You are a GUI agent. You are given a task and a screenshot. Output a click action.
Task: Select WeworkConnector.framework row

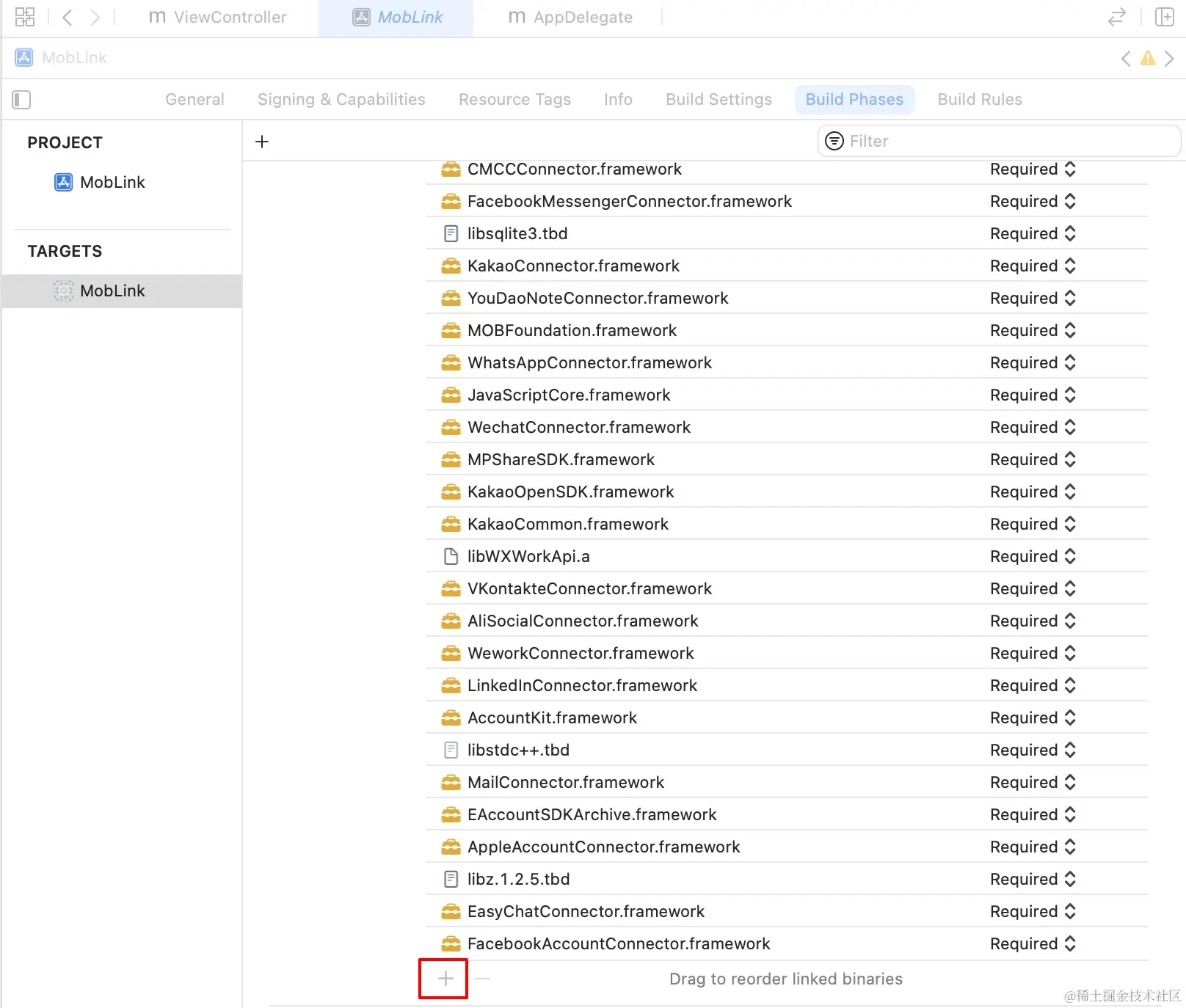pyautogui.click(x=787, y=653)
